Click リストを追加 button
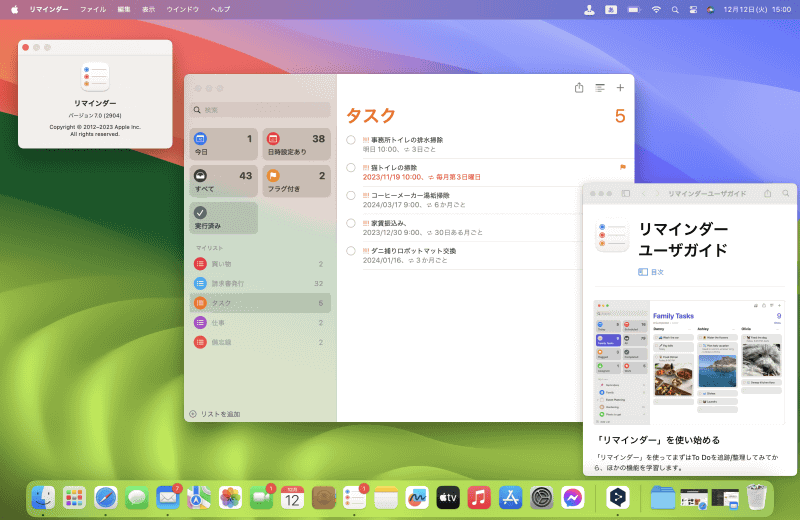Viewport: 800px width, 520px height. coord(215,414)
